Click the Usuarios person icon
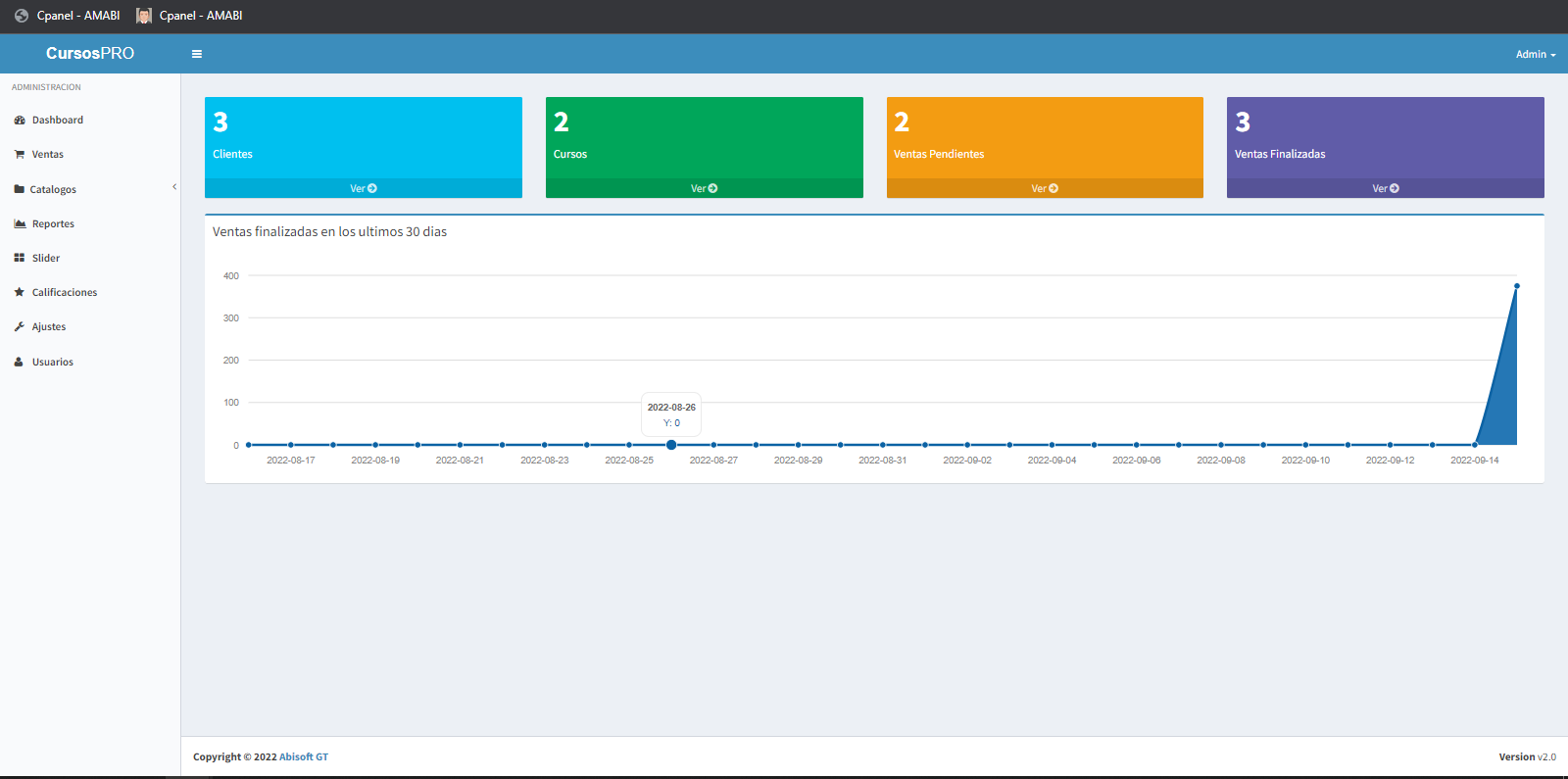This screenshot has width=1568, height=779. [20, 363]
